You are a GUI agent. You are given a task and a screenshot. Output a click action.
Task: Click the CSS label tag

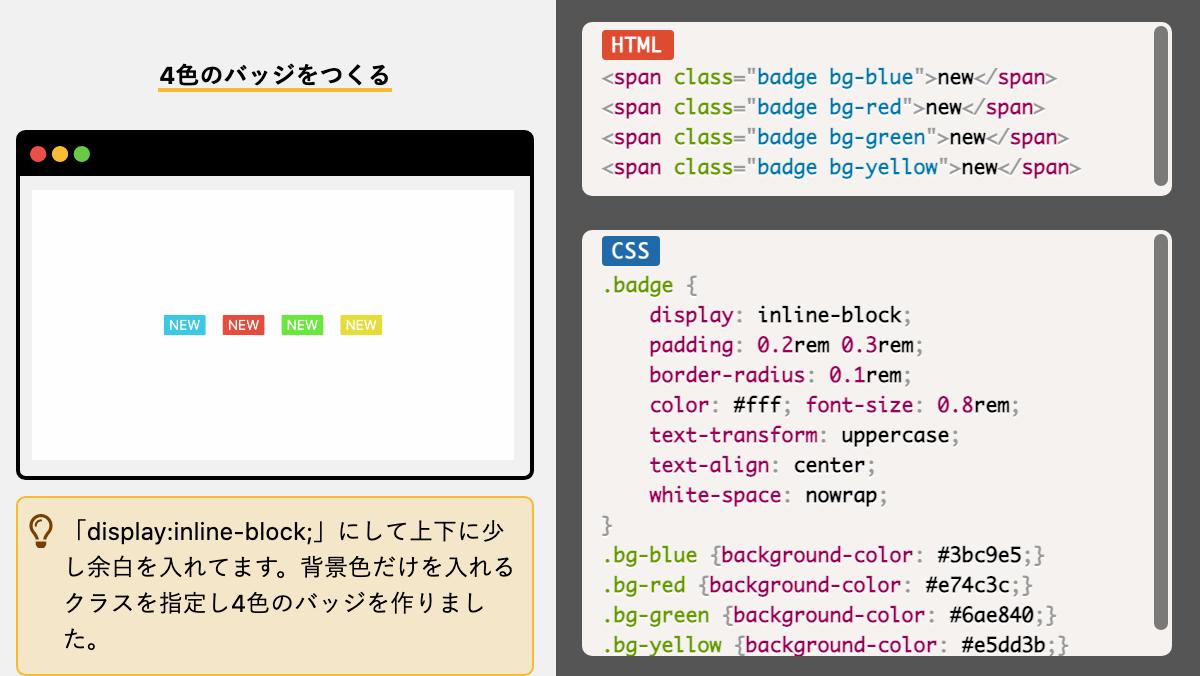coord(631,250)
